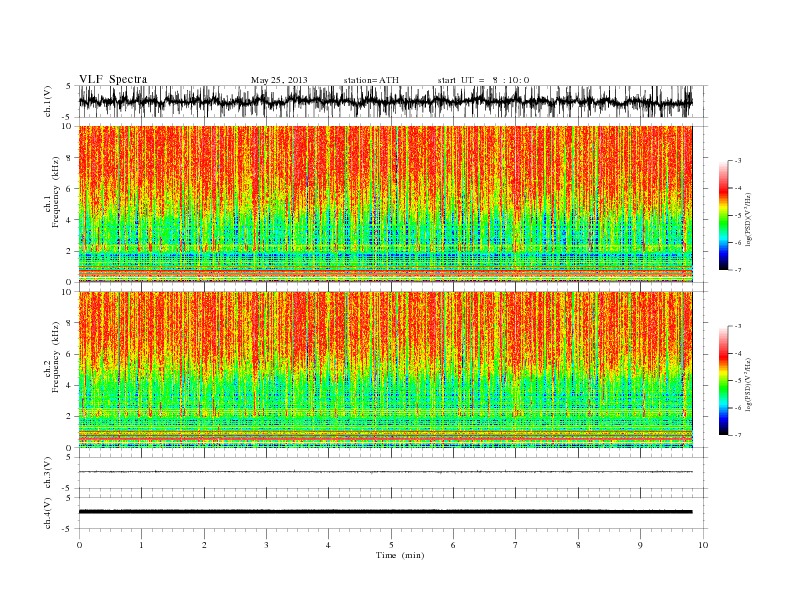Click the ch.1 spectrogram panel
792x612 pixels.
[x=385, y=204]
